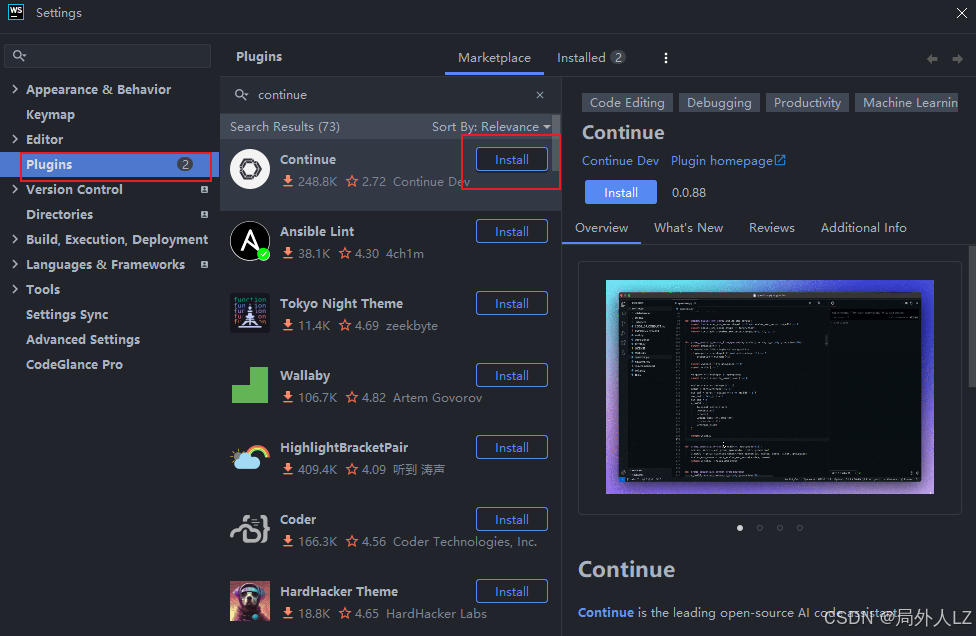Click the Debugging tag

point(719,103)
